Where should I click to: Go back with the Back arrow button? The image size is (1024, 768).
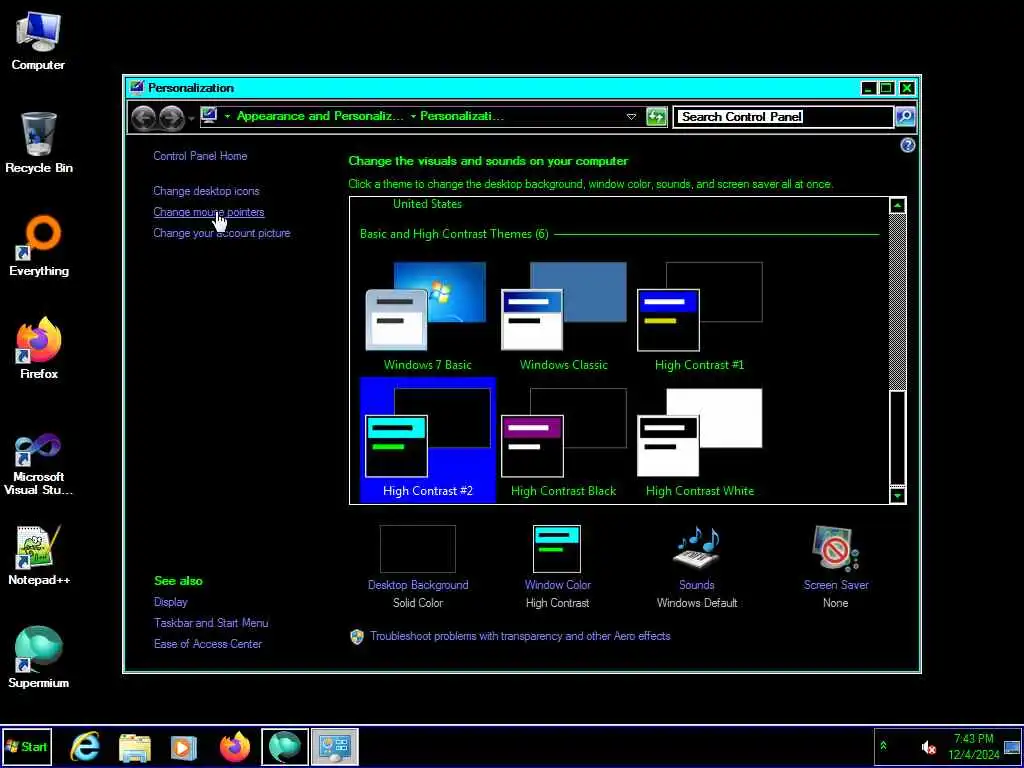(144, 118)
